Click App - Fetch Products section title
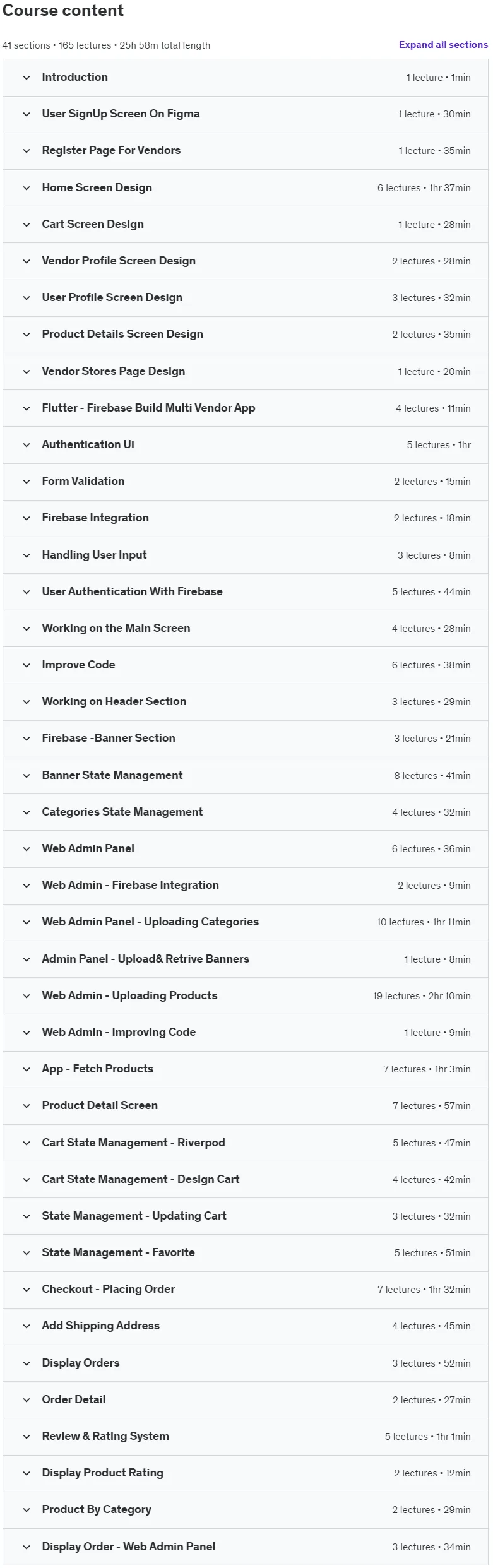493x1568 pixels. coord(97,1069)
